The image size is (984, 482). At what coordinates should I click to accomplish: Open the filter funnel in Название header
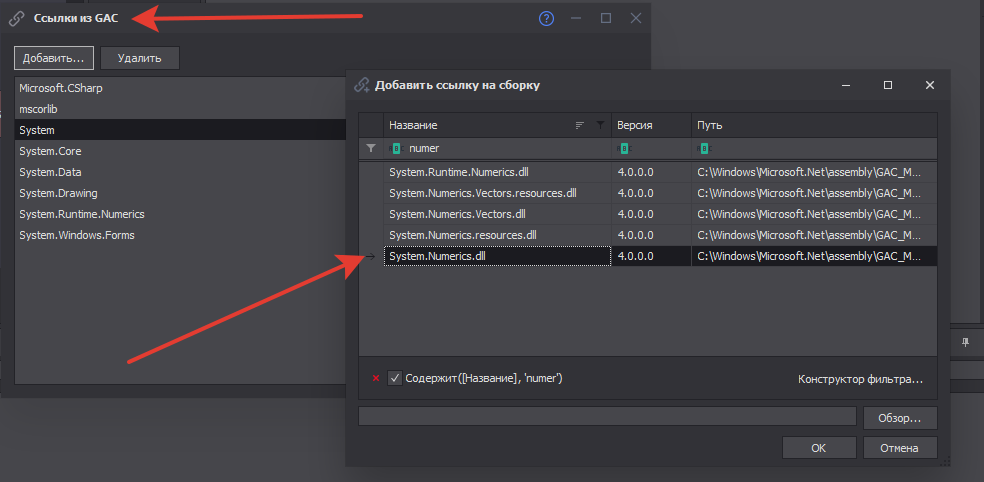pos(600,125)
